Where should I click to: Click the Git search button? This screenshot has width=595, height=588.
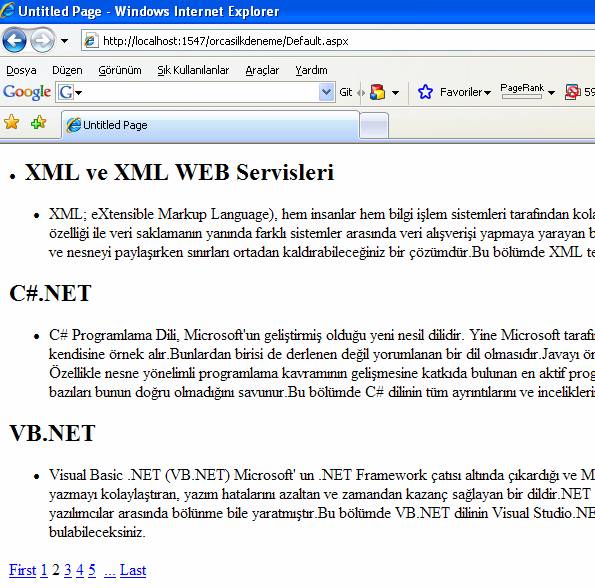click(346, 92)
